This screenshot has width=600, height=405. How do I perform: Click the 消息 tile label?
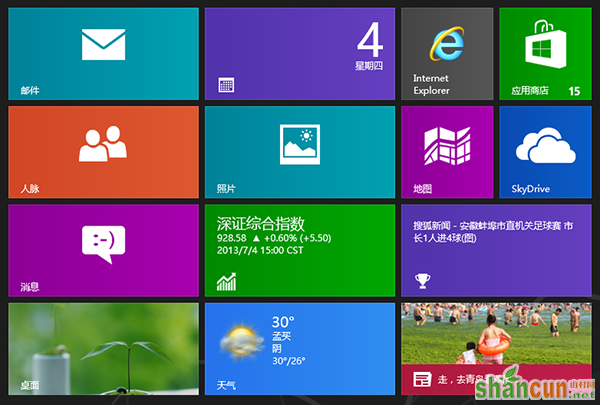(x=30, y=287)
